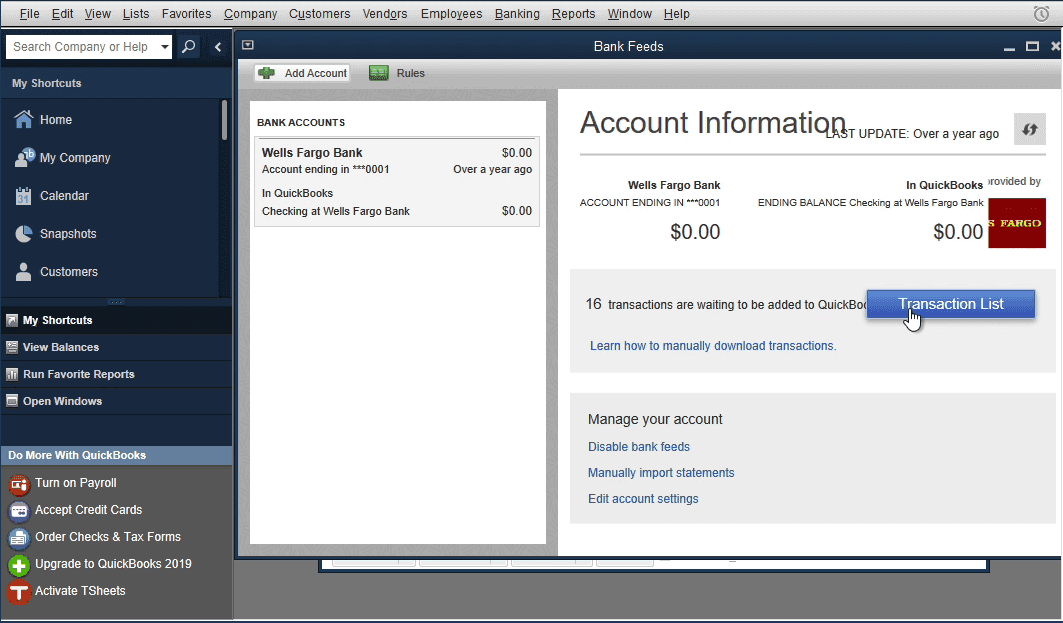Open the Banking menu
This screenshot has width=1063, height=623.
pyautogui.click(x=517, y=14)
